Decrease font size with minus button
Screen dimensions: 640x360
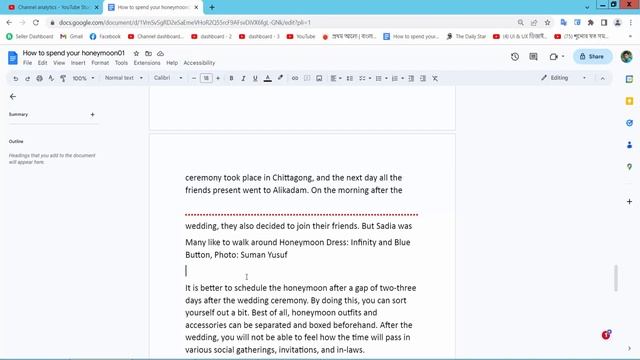(194, 78)
